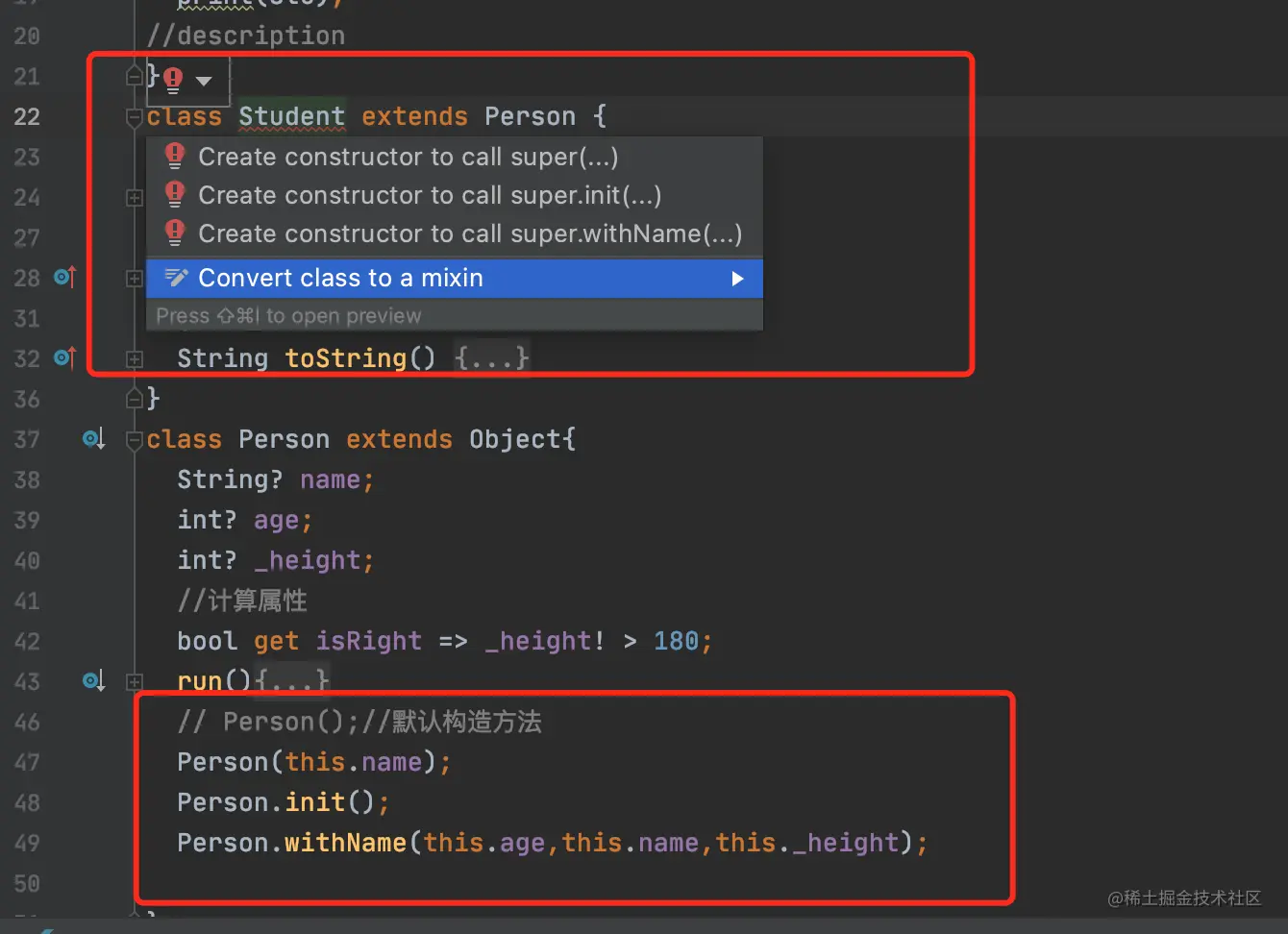
Task: Click 'Object' in class Person extends Object
Action: (514, 439)
